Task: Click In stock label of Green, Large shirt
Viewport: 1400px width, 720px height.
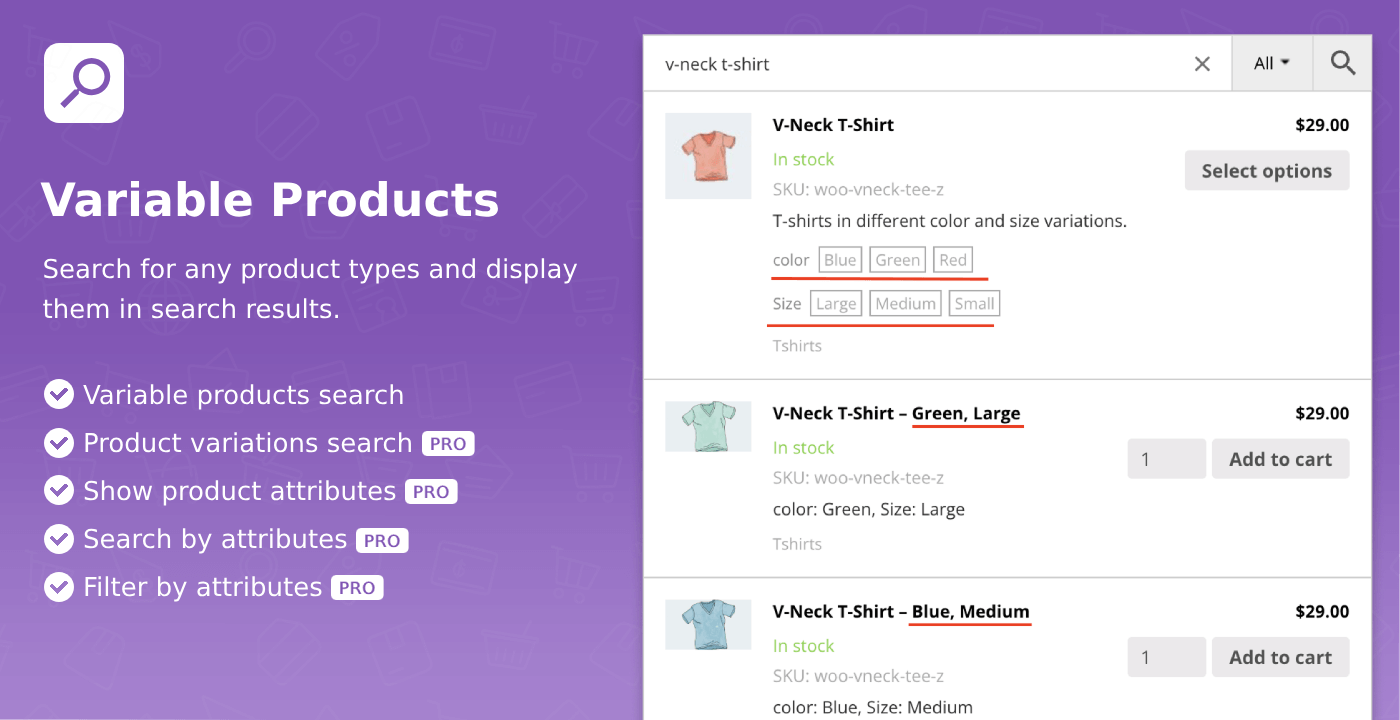Action: point(803,447)
